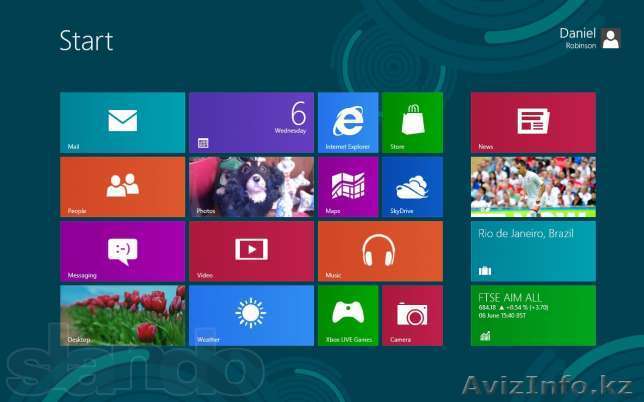
Task: Open the Mail tile
Action: click(x=122, y=122)
